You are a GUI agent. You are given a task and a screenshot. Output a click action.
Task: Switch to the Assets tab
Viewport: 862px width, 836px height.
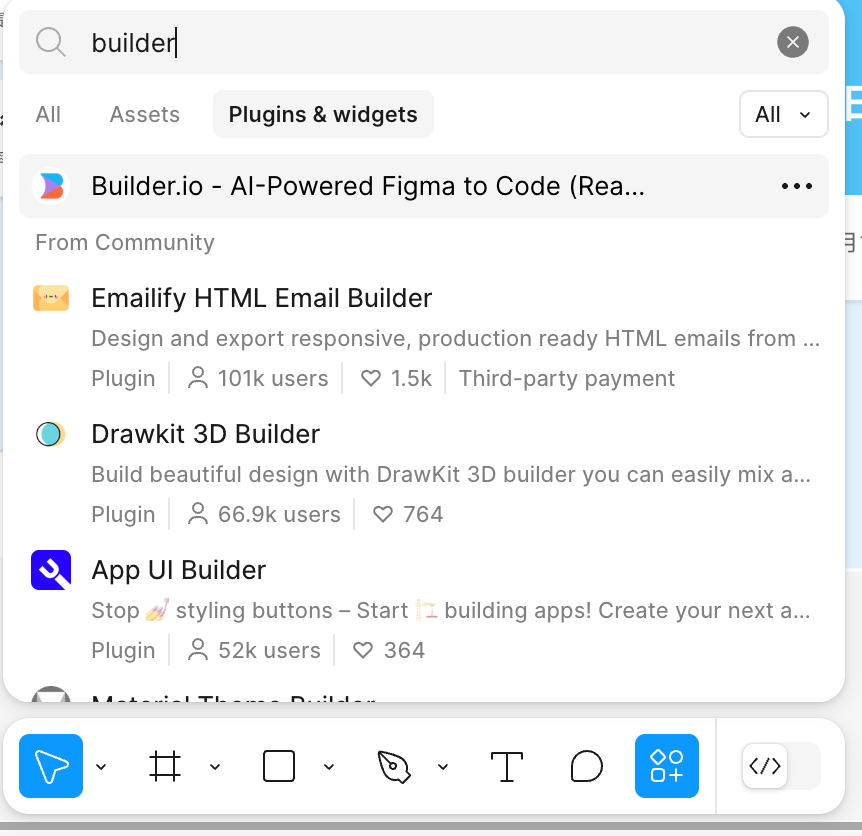pyautogui.click(x=145, y=114)
